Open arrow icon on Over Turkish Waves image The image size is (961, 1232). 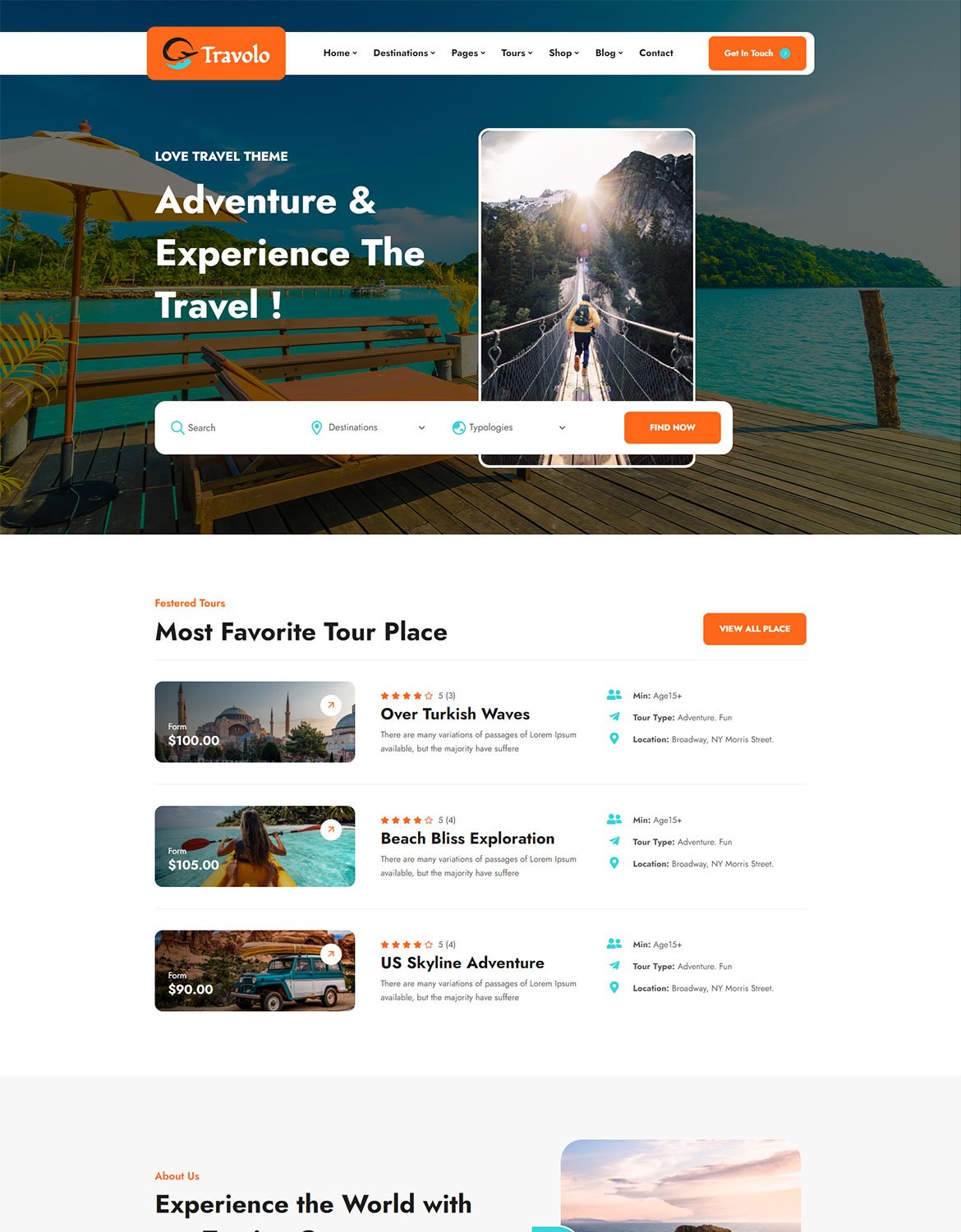pyautogui.click(x=331, y=705)
